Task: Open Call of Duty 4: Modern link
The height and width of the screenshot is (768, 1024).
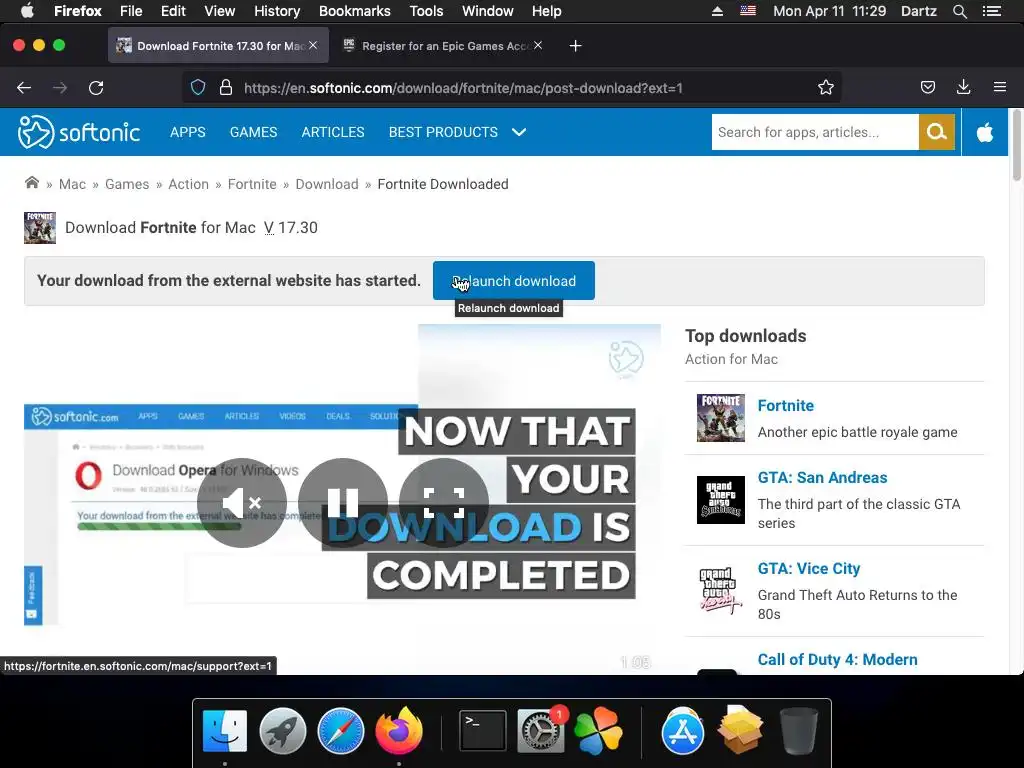Action: (837, 660)
